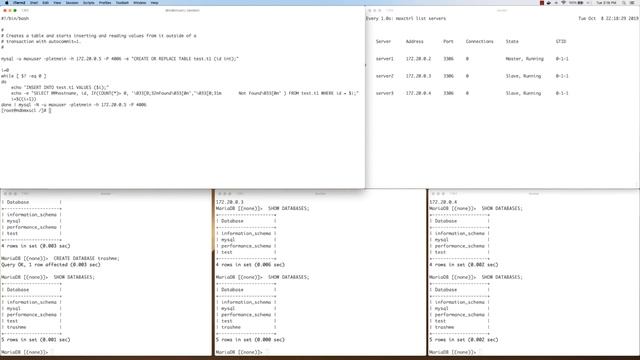640x360 pixels.
Task: Click server2's 'Slave, Running' state
Action: [x=523, y=76]
